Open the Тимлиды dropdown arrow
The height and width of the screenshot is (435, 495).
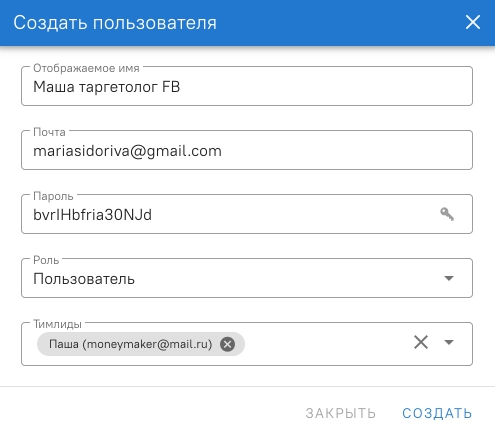point(449,342)
